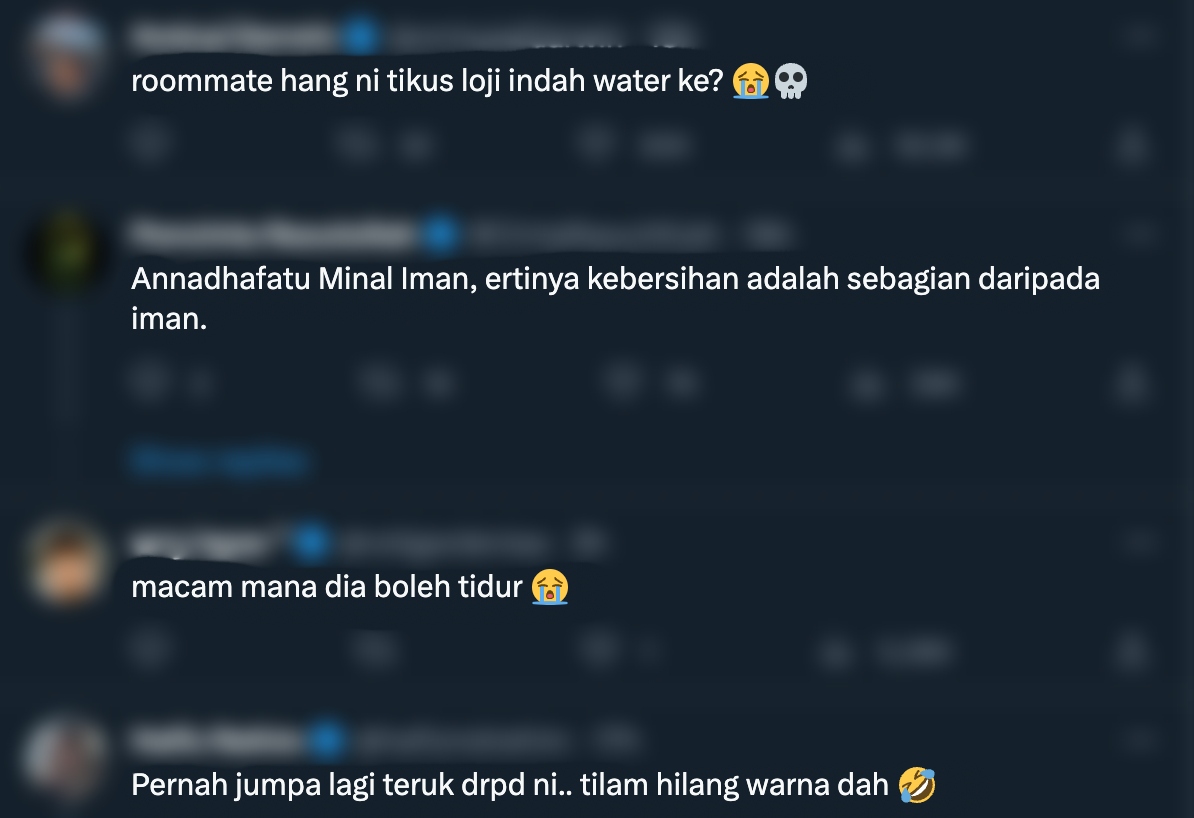Viewport: 1194px width, 818px height.
Task: View analytics of "tikus loji indah water" tweet
Action: [x=851, y=144]
